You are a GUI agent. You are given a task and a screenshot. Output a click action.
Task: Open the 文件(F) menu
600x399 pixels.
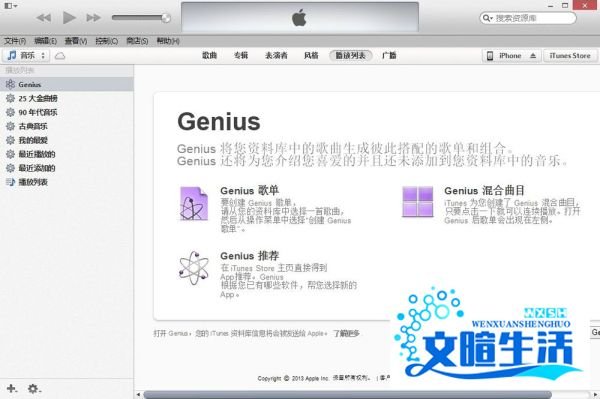click(15, 41)
